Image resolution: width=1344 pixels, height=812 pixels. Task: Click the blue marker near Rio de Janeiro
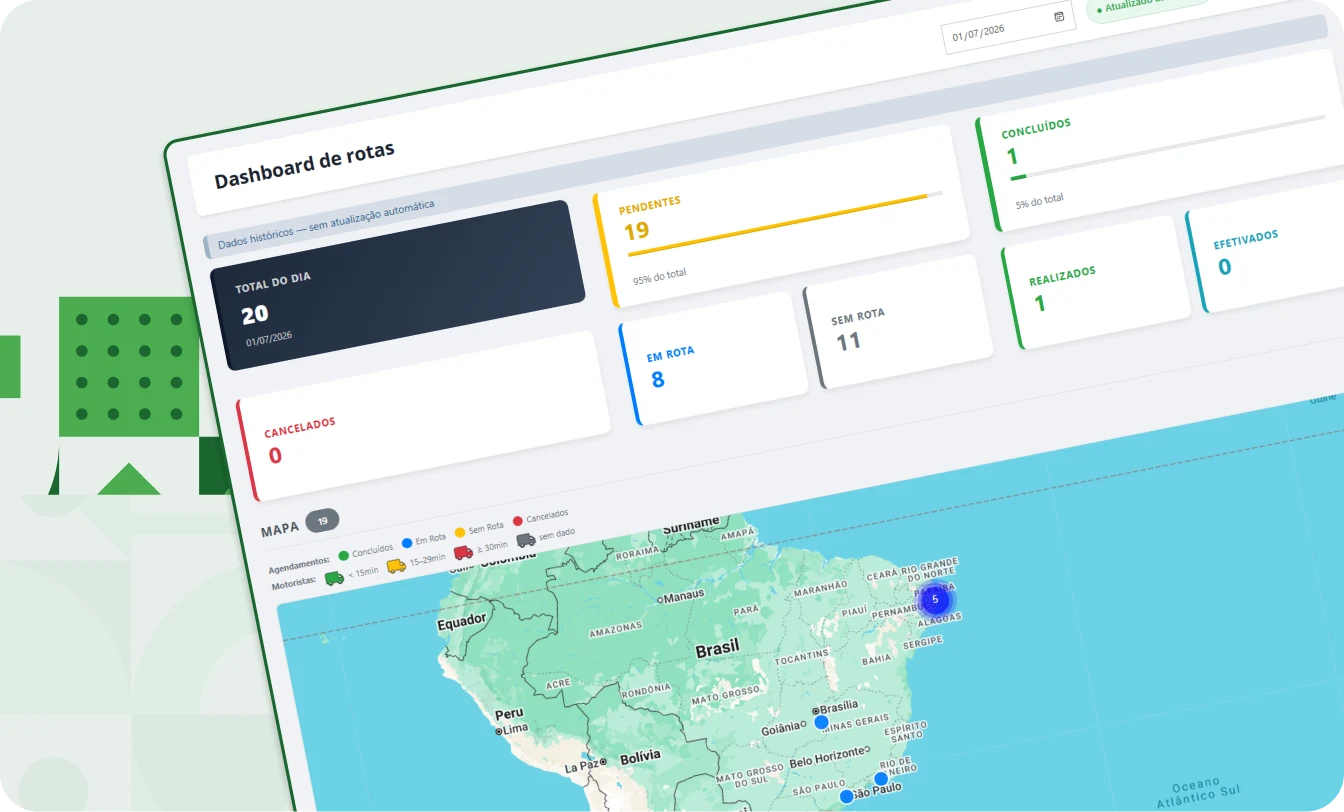(x=881, y=779)
